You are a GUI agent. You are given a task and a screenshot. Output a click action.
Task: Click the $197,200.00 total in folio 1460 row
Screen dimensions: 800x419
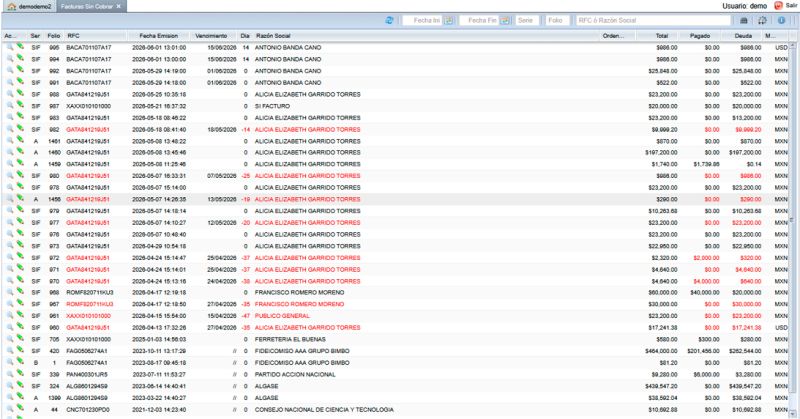coord(661,153)
